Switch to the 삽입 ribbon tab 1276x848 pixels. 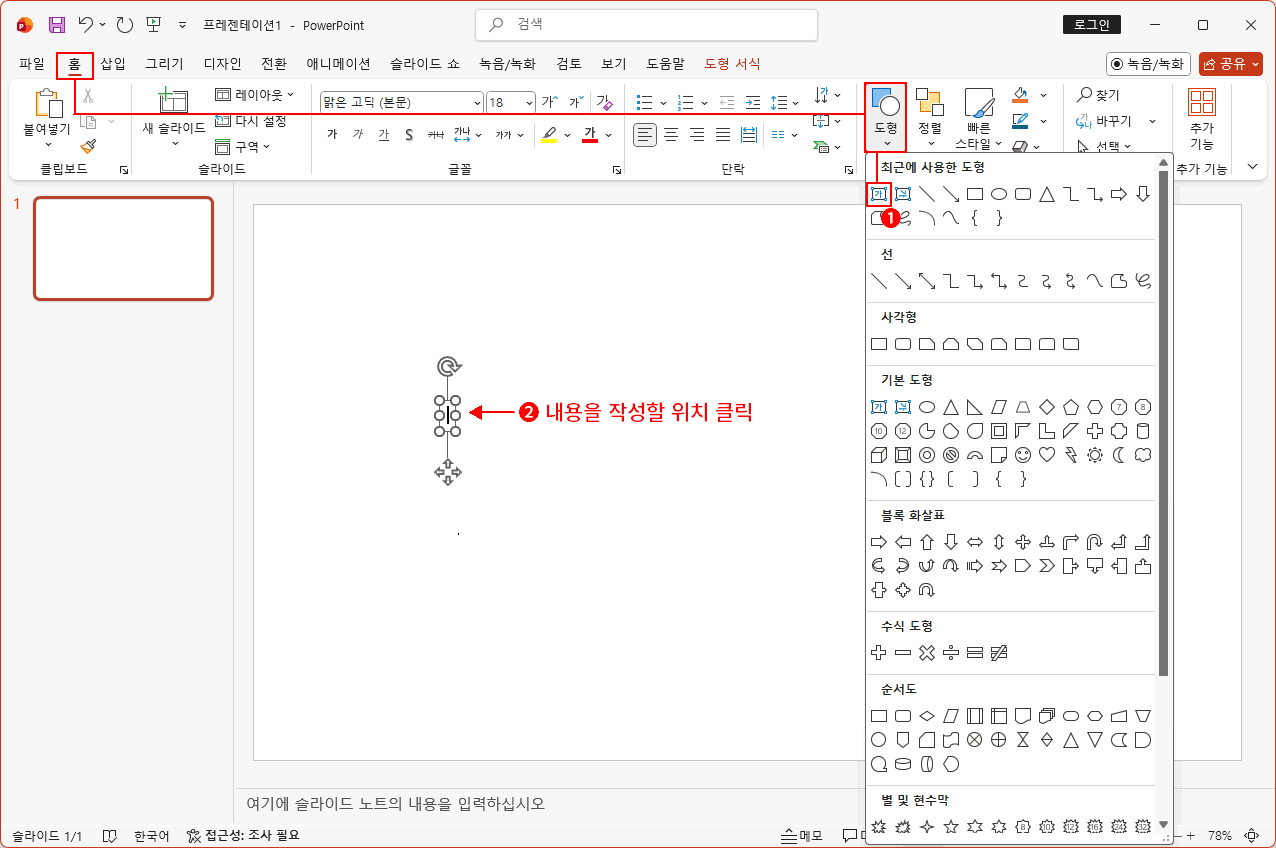(x=111, y=62)
